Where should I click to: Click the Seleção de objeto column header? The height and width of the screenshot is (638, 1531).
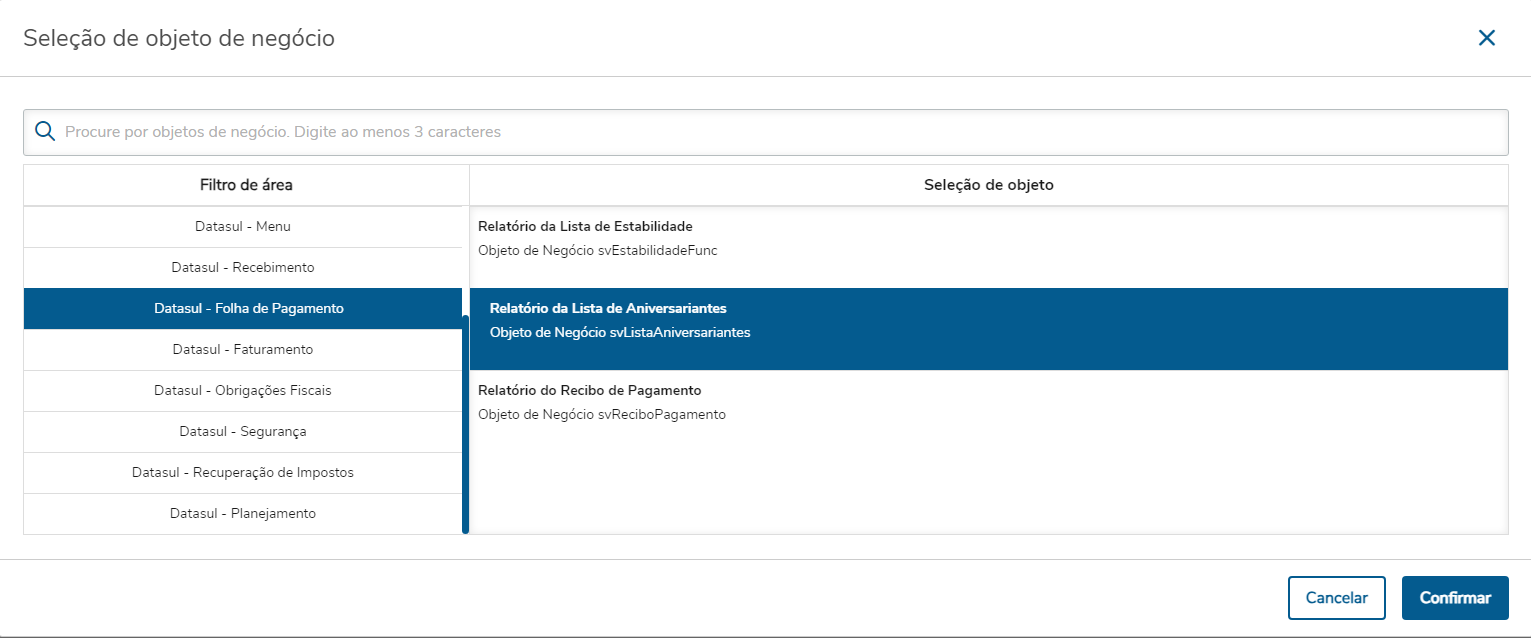tap(988, 185)
